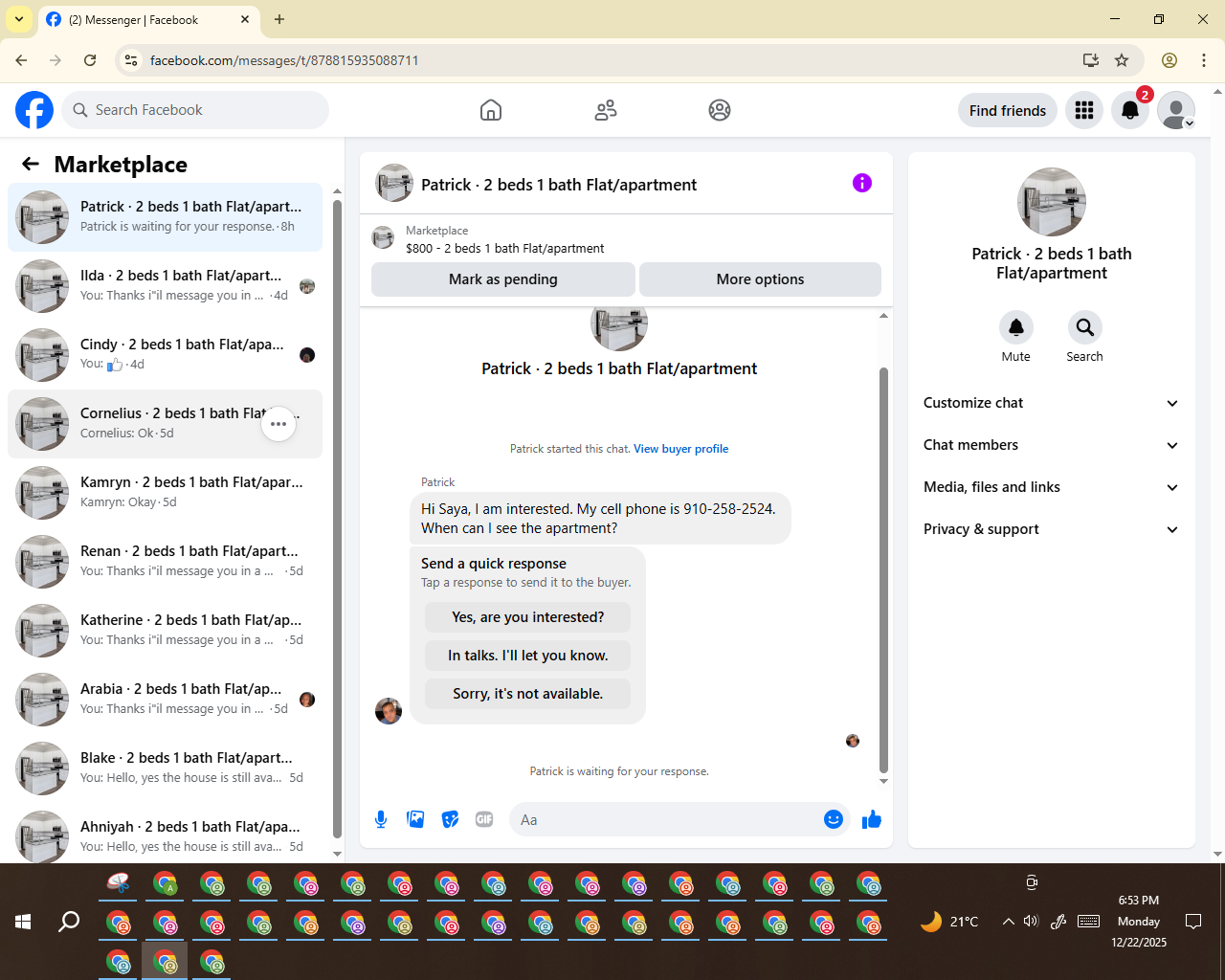Send quick response 'In talks. I'll let you know.'

(527, 656)
